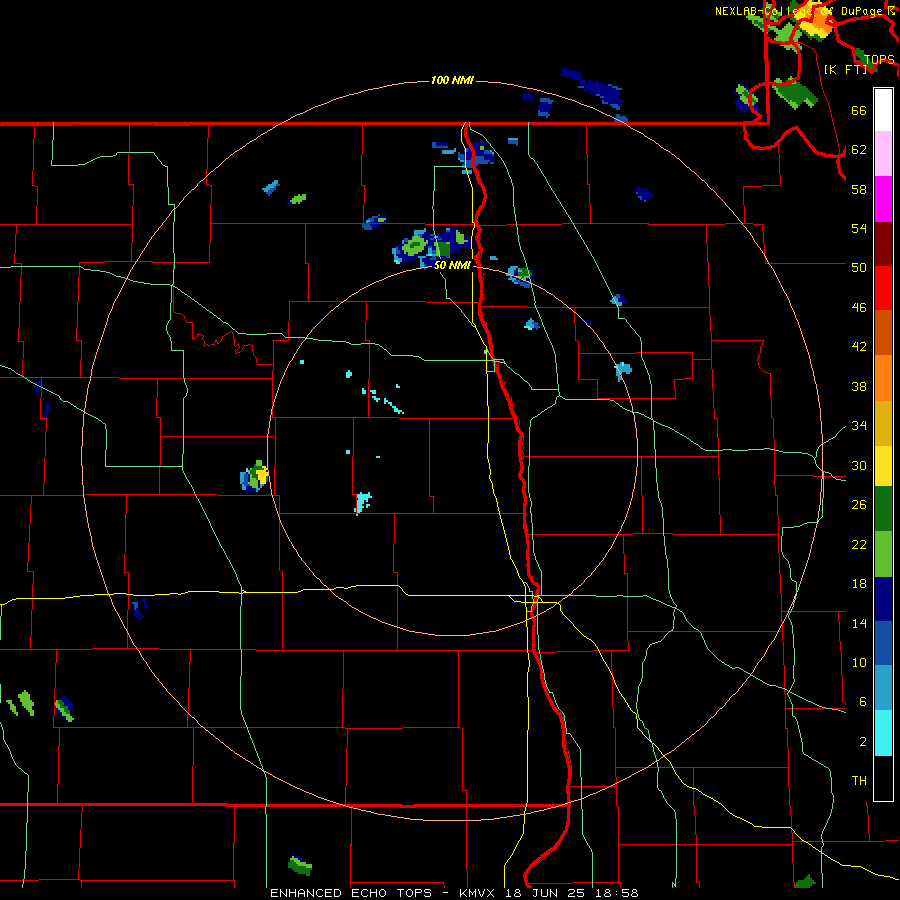Click the medium blue legend swatch
This screenshot has height=900, width=900.
tap(883, 643)
